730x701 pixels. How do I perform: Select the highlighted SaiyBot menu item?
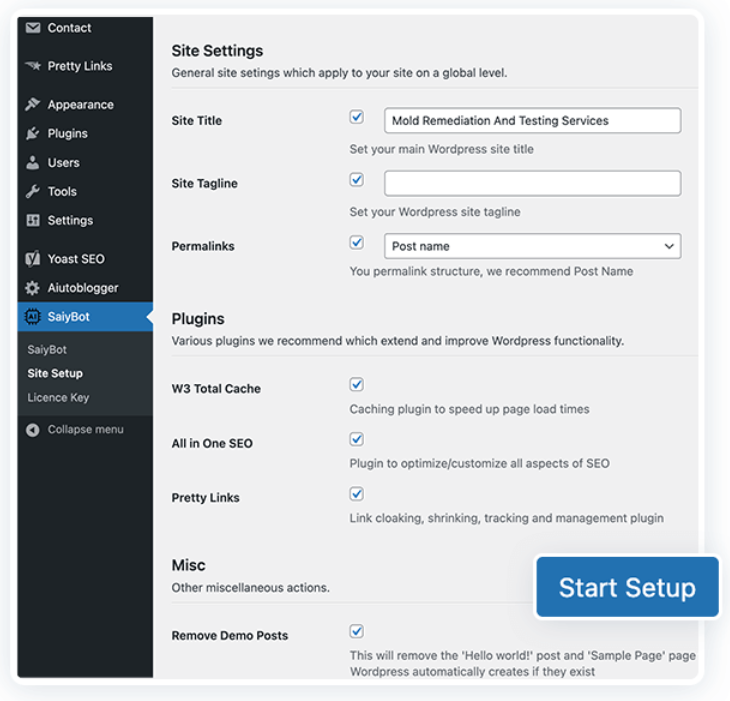85,317
